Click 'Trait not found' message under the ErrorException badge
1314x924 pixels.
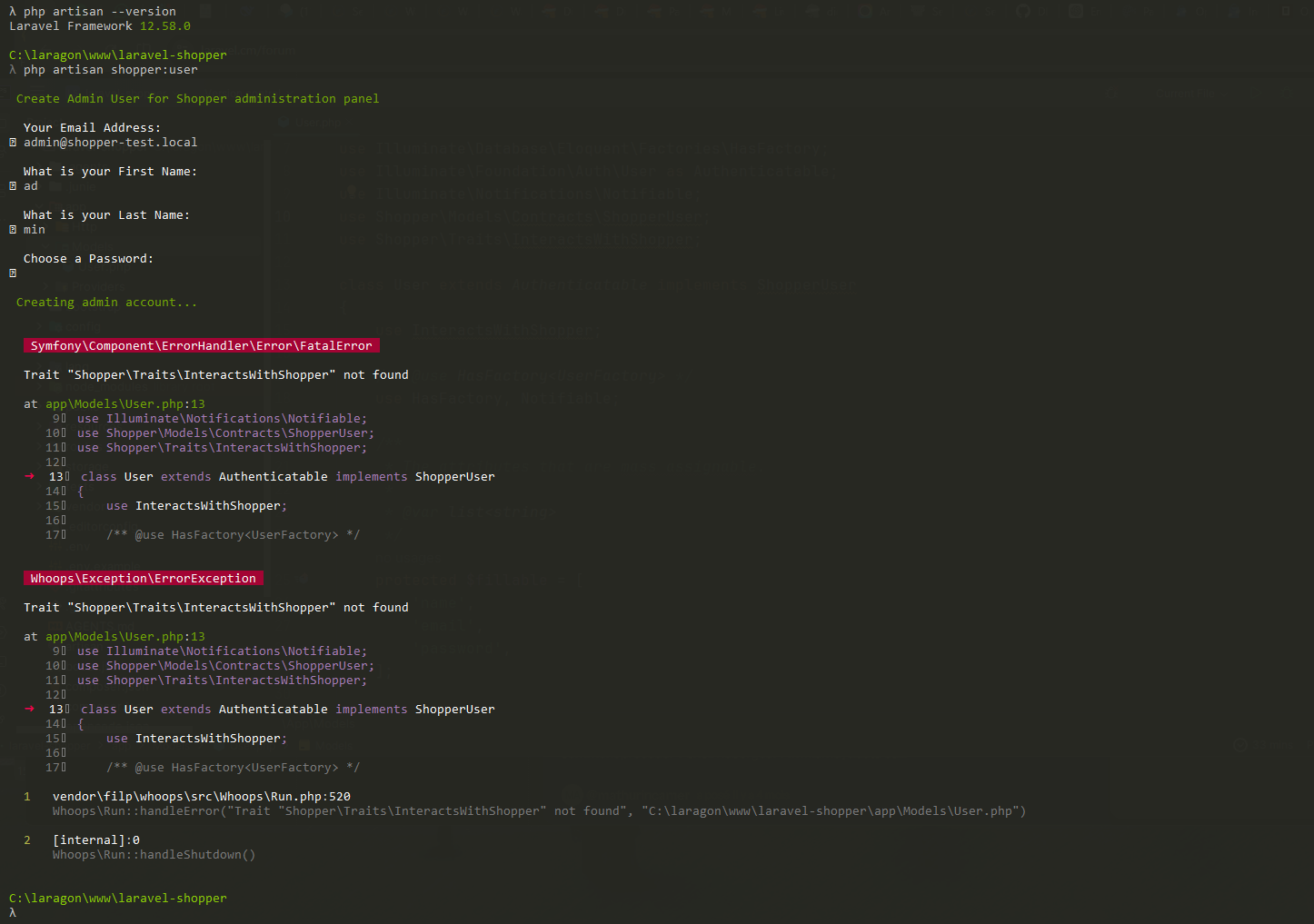tap(216, 608)
